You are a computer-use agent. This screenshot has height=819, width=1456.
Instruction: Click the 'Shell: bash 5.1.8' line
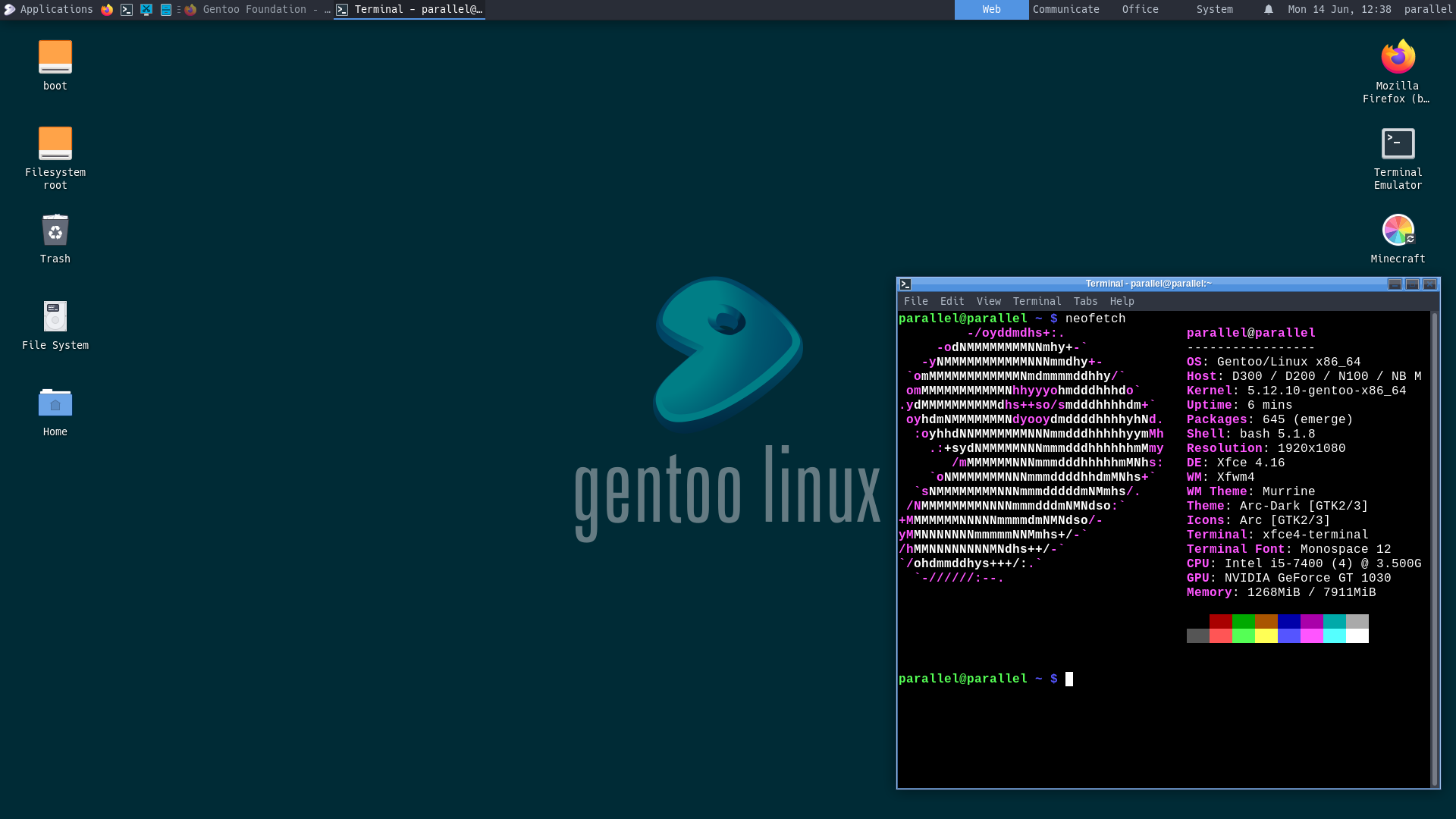[x=1250, y=435]
